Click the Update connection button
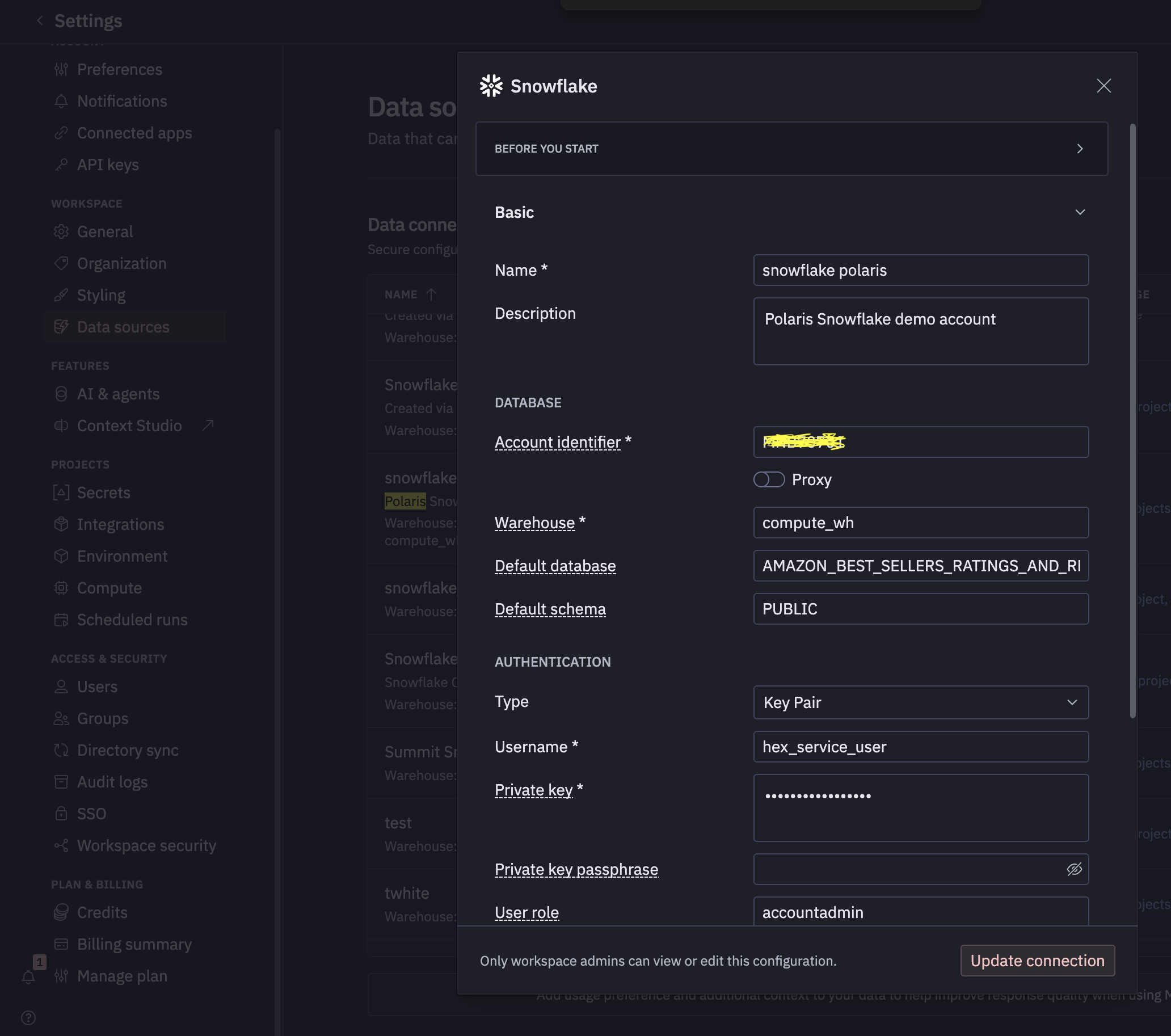The height and width of the screenshot is (1036, 1171). [x=1037, y=961]
